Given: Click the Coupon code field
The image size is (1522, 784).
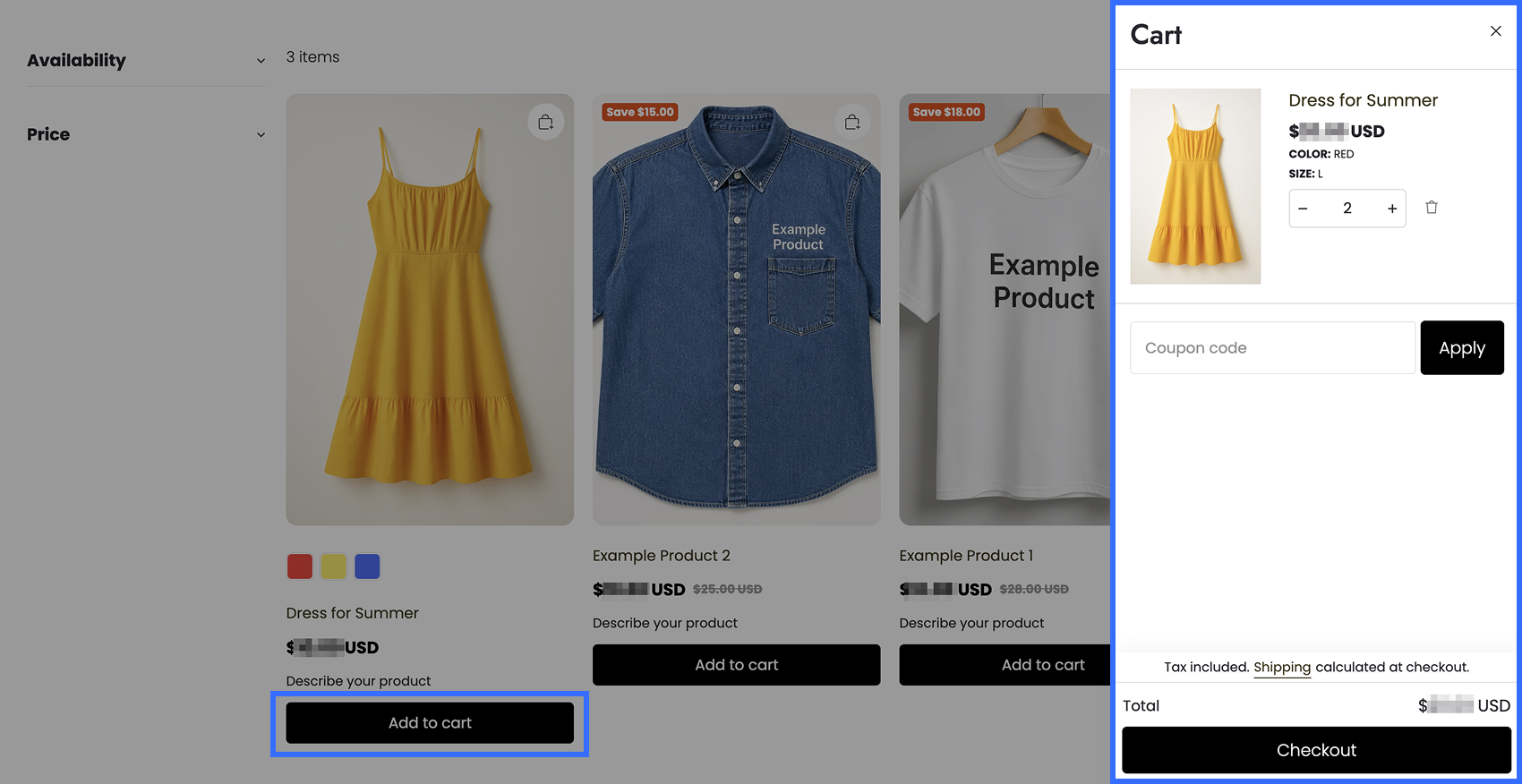Looking at the screenshot, I should pyautogui.click(x=1272, y=348).
